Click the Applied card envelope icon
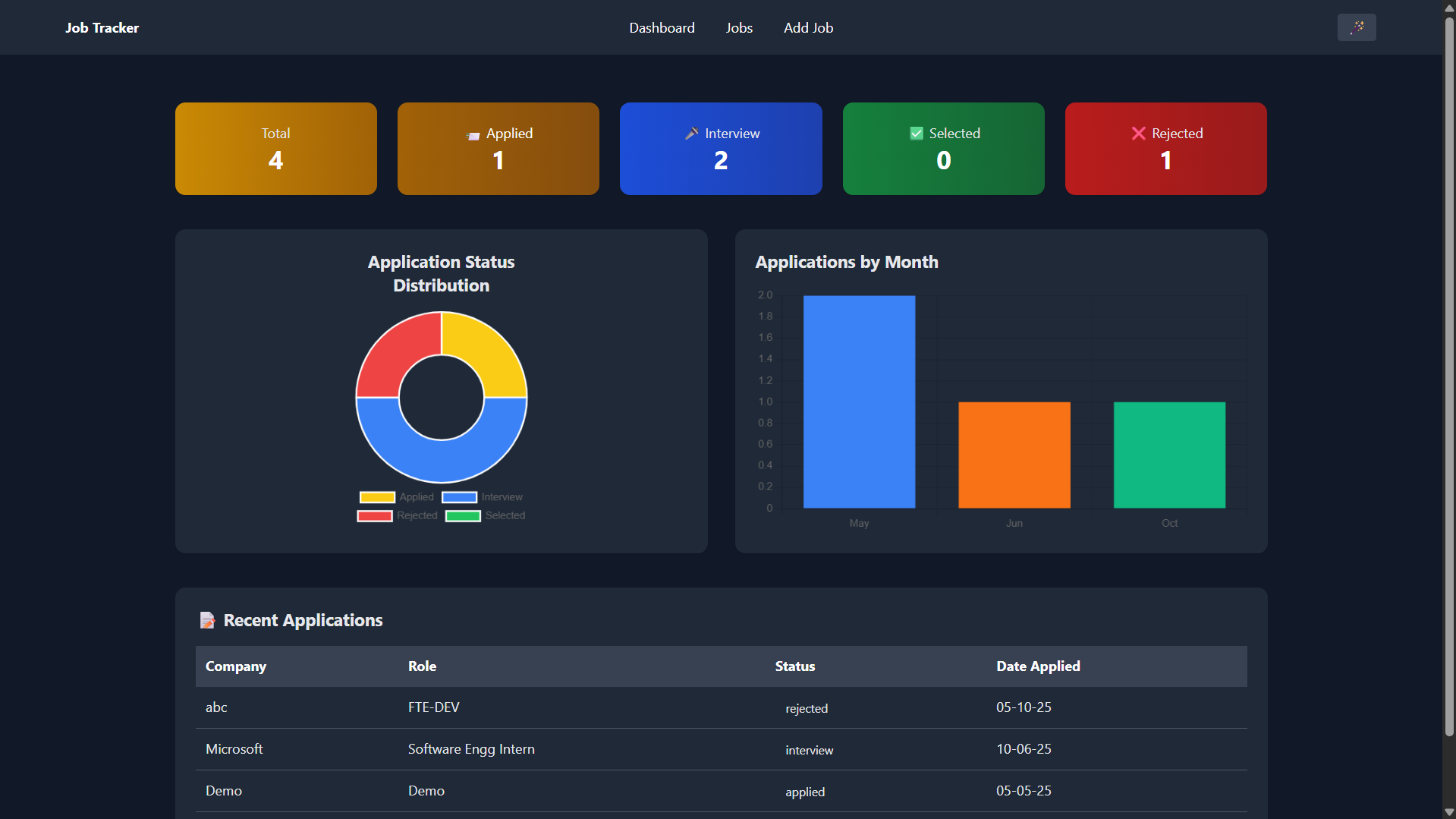 pyautogui.click(x=473, y=135)
